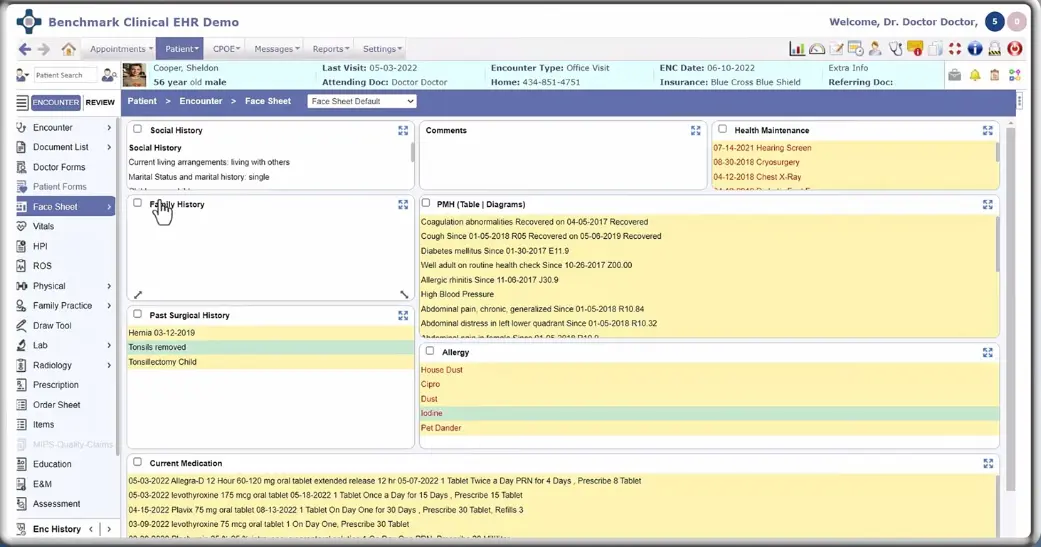Viewport: 1041px width, 547px height.
Task: Expand the Physical sidebar chevron
Action: click(109, 286)
